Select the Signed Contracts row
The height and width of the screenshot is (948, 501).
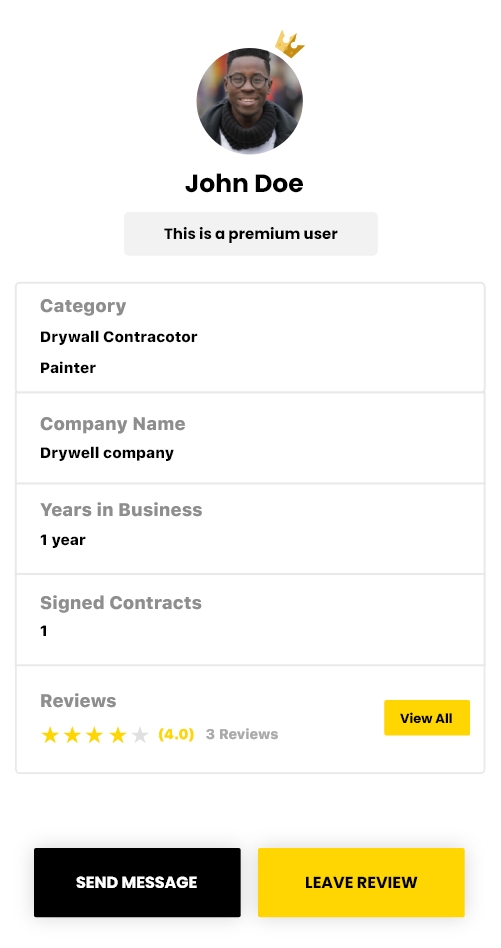250,620
